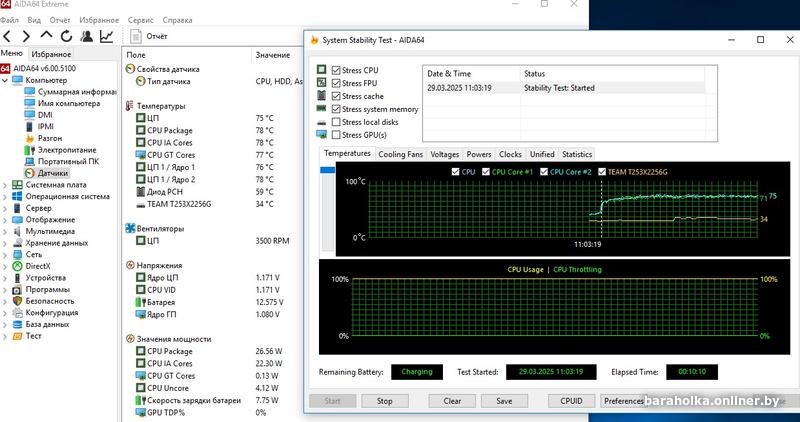This screenshot has width=800, height=422.
Task: Enable Stress local disks checkbox
Action: point(336,122)
